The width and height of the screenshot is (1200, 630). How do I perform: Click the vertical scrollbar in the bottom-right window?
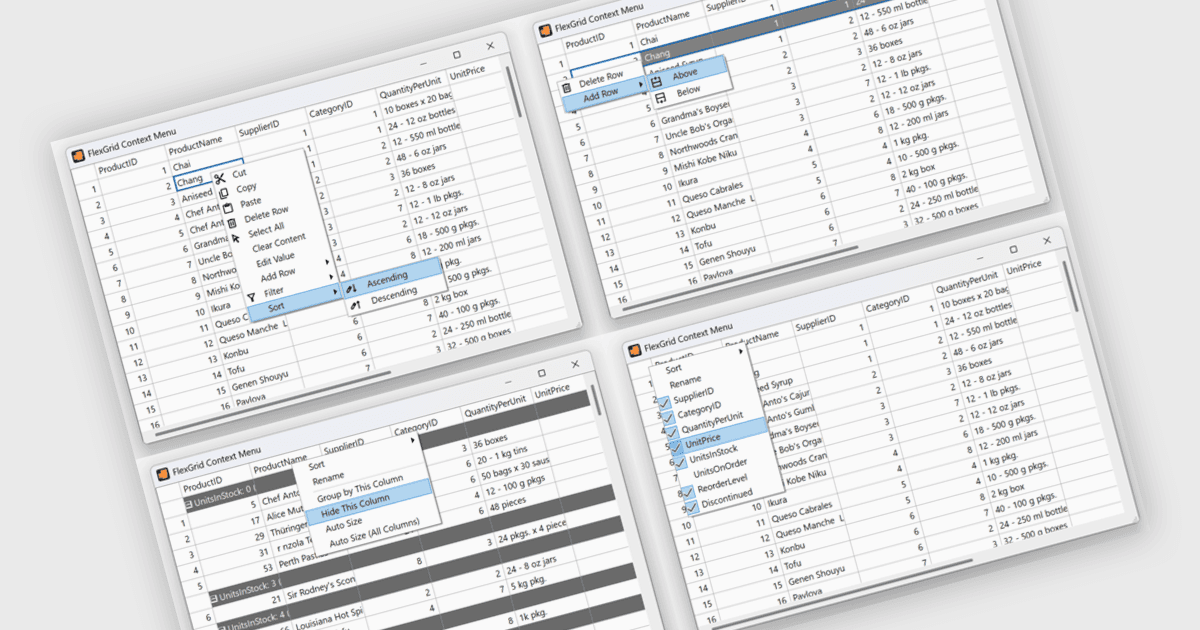coord(1073,284)
